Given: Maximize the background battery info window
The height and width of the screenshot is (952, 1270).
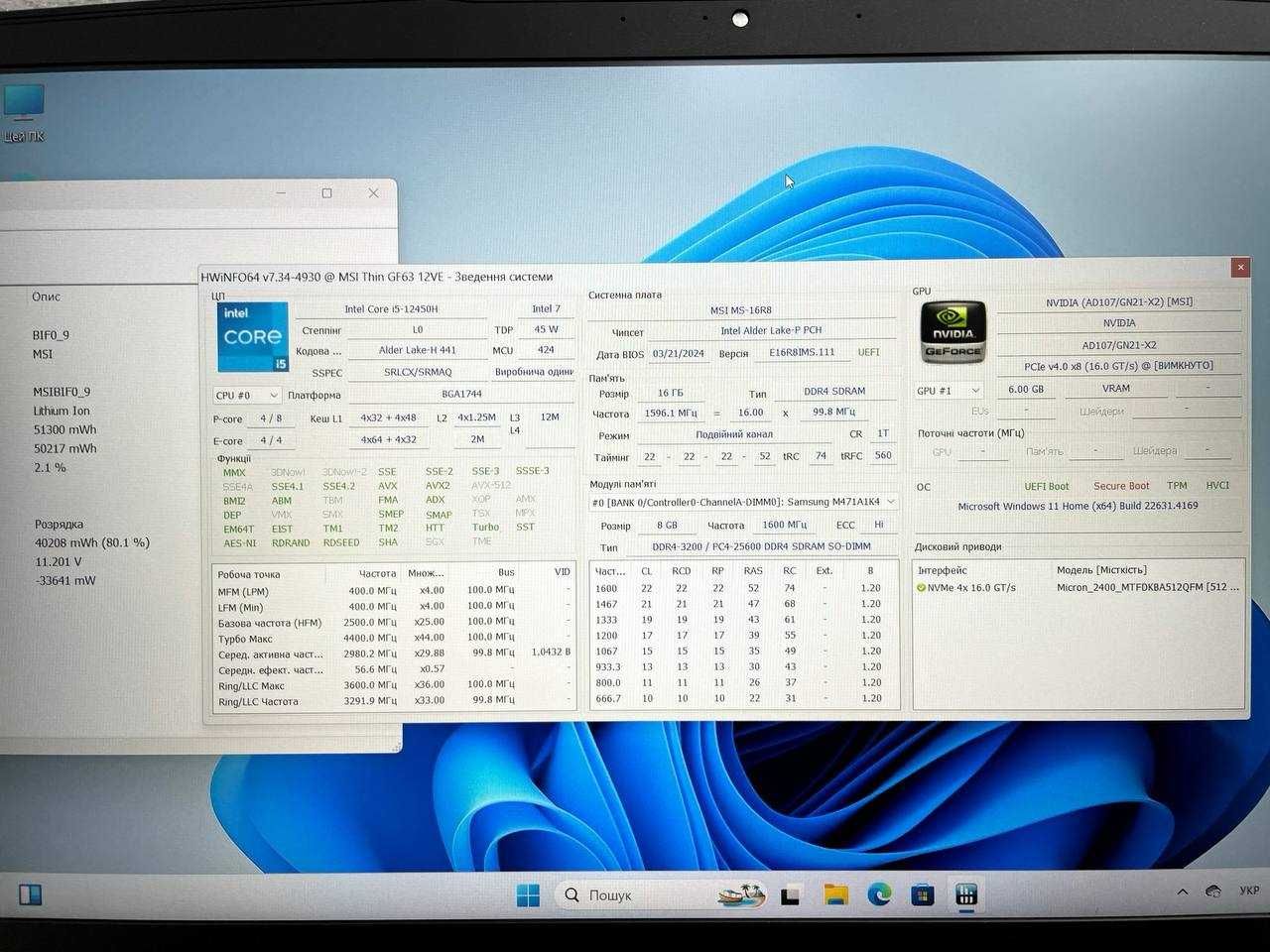Looking at the screenshot, I should 327,193.
